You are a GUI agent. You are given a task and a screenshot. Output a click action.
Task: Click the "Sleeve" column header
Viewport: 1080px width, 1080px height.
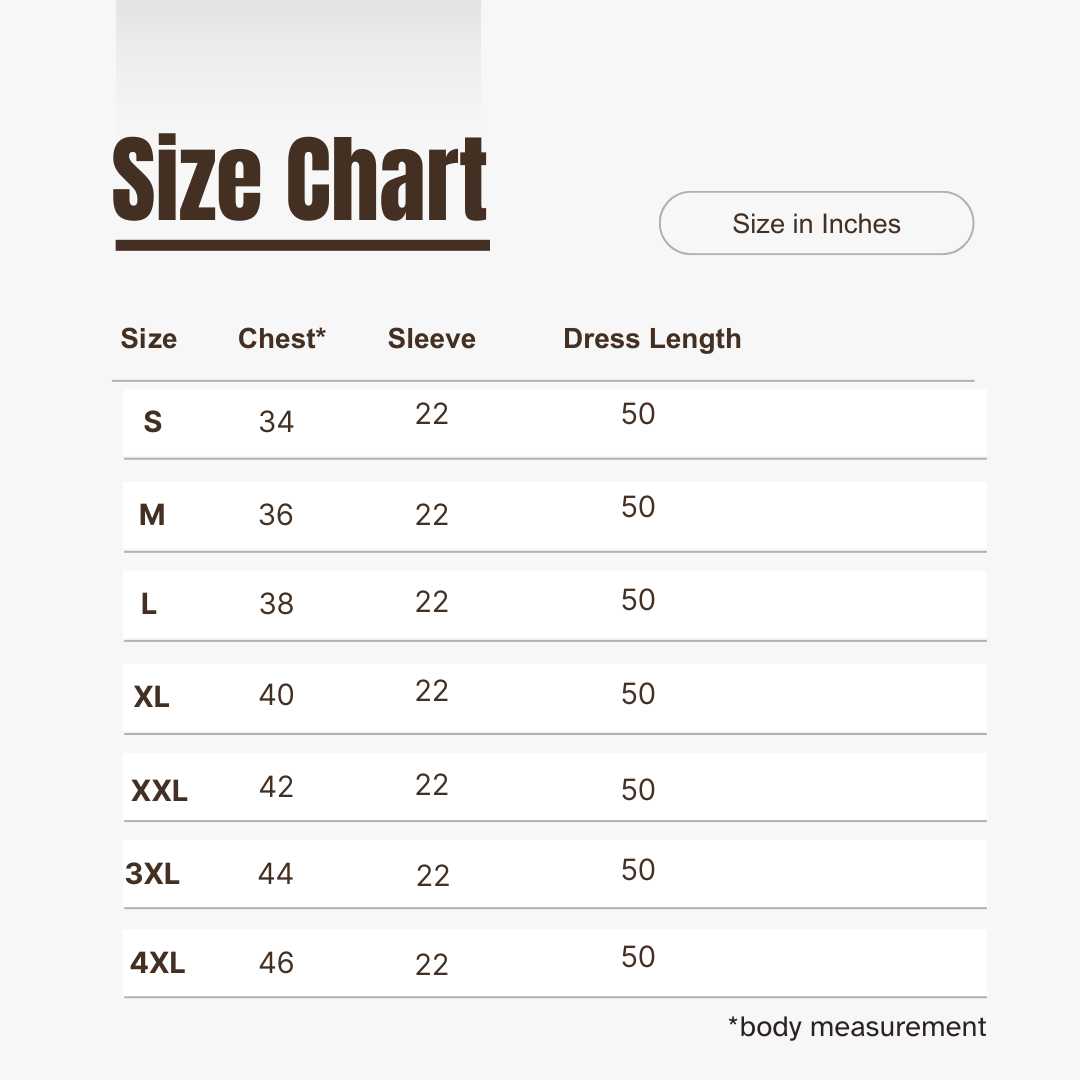(431, 339)
